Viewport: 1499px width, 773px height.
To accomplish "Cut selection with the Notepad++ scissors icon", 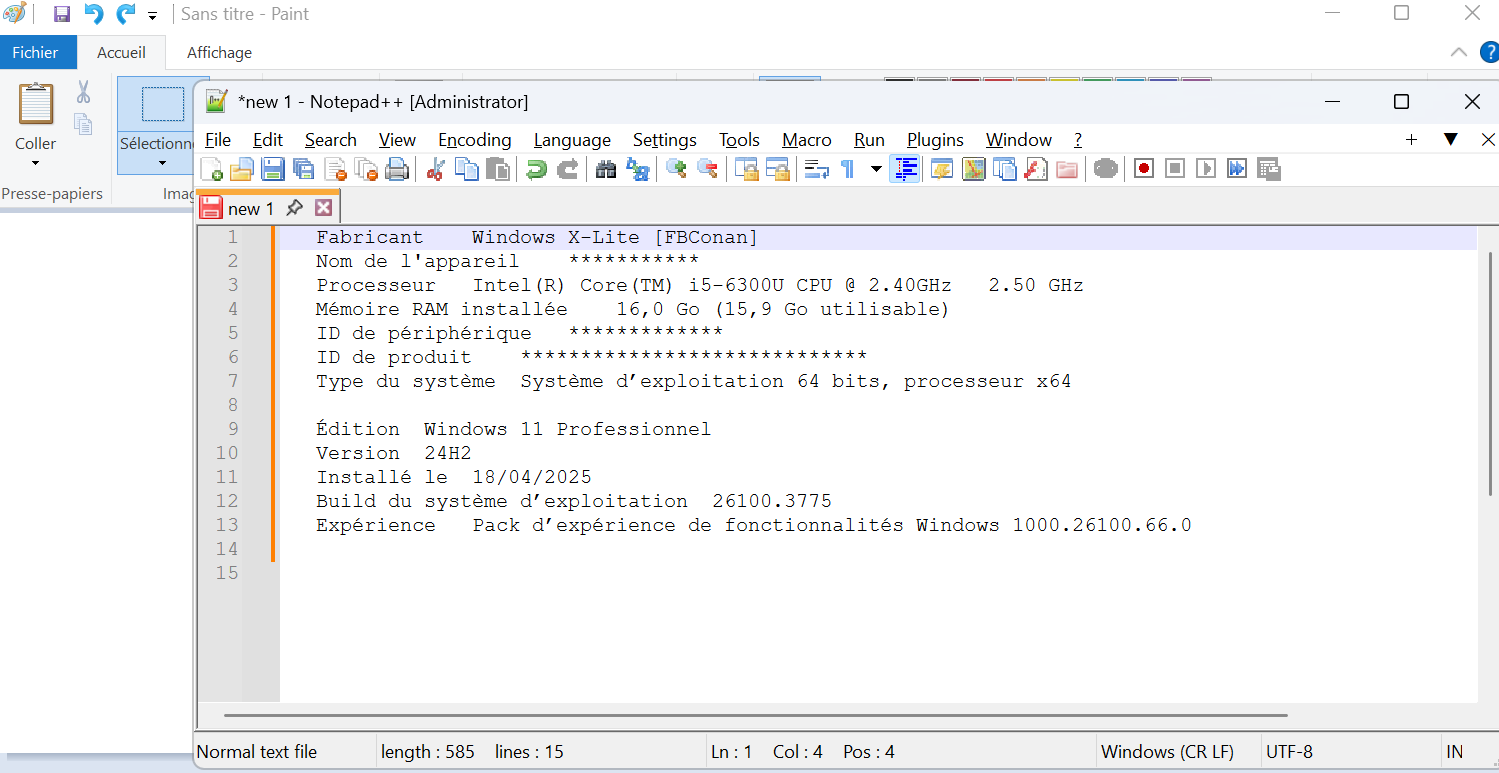I will [x=435, y=169].
